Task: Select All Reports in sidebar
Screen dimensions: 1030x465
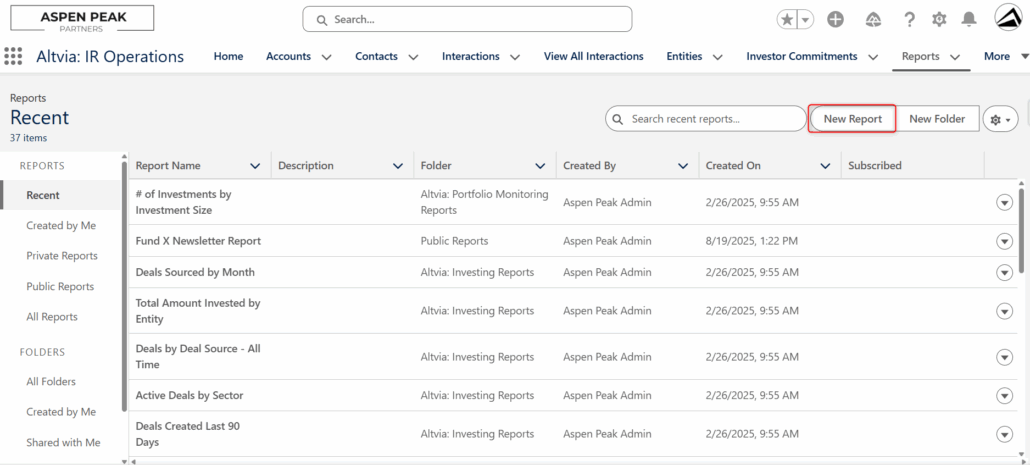Action: (52, 317)
